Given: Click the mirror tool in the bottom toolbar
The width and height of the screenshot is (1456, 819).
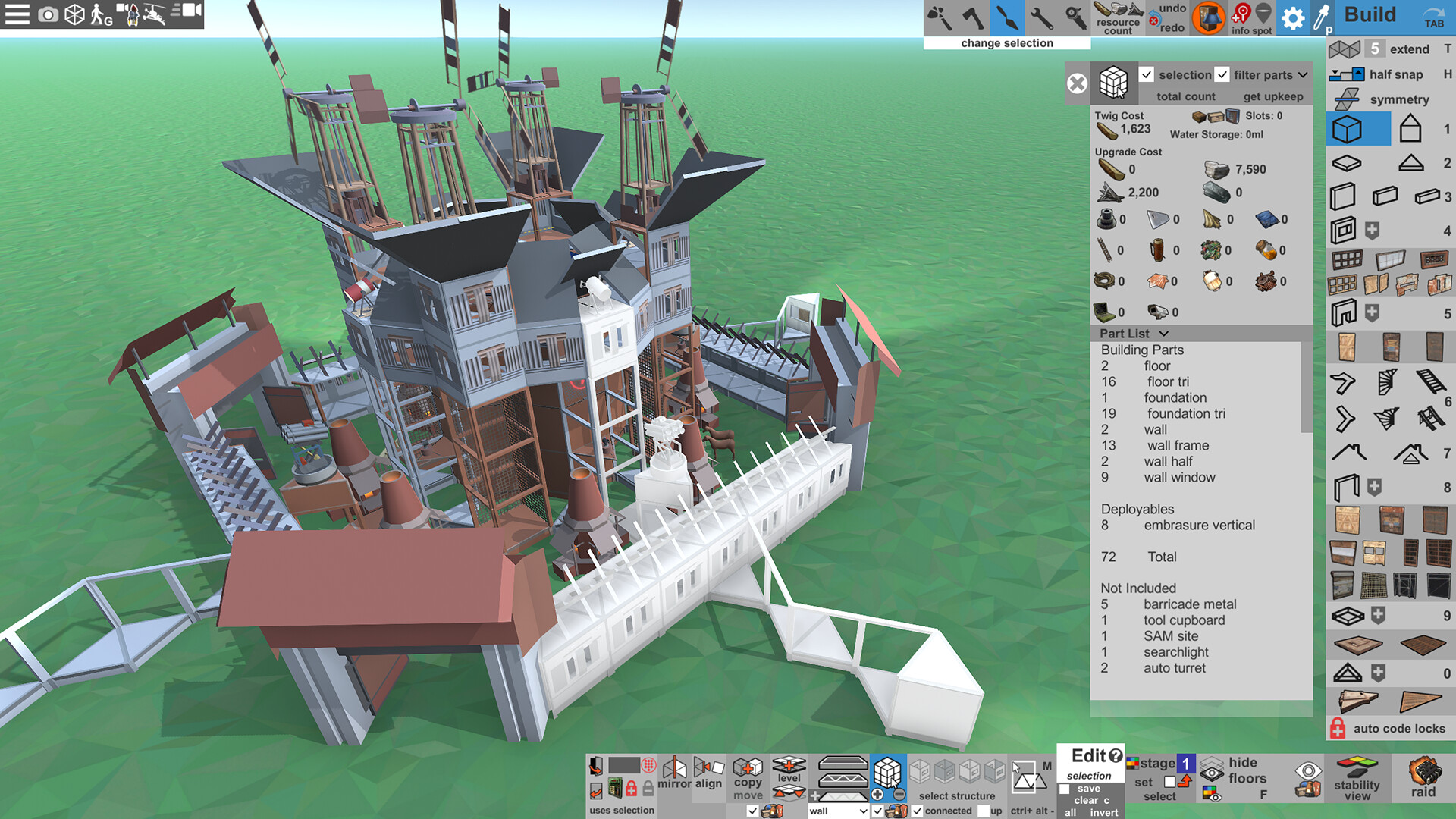Looking at the screenshot, I should pyautogui.click(x=674, y=773).
